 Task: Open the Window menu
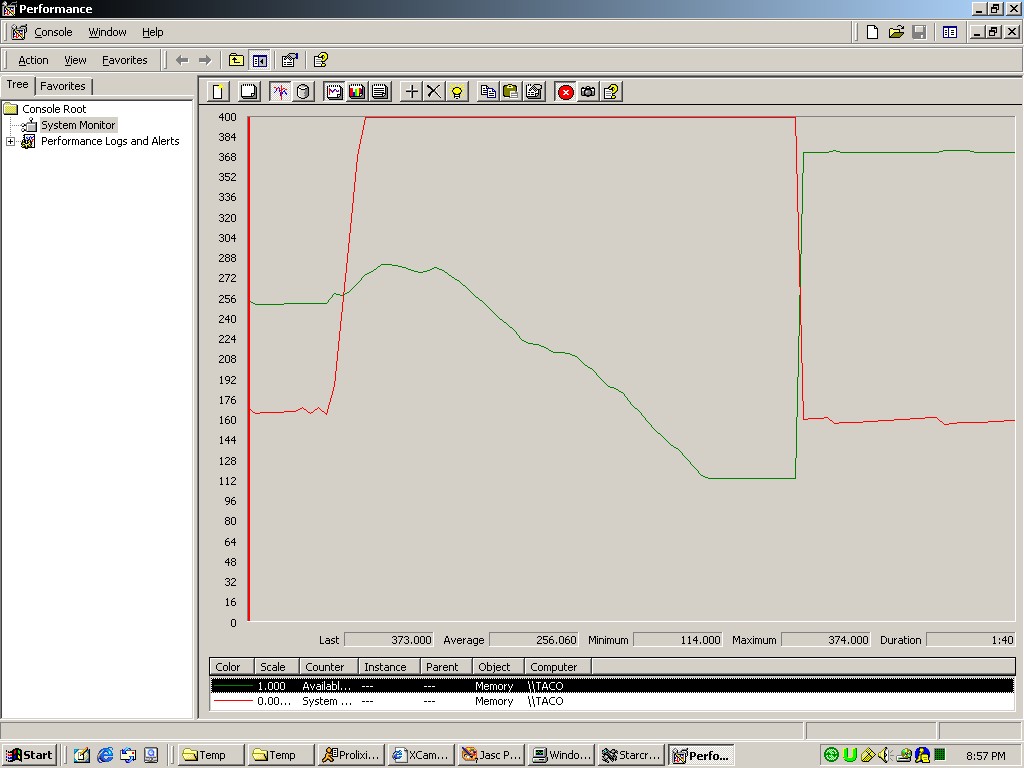(x=107, y=32)
